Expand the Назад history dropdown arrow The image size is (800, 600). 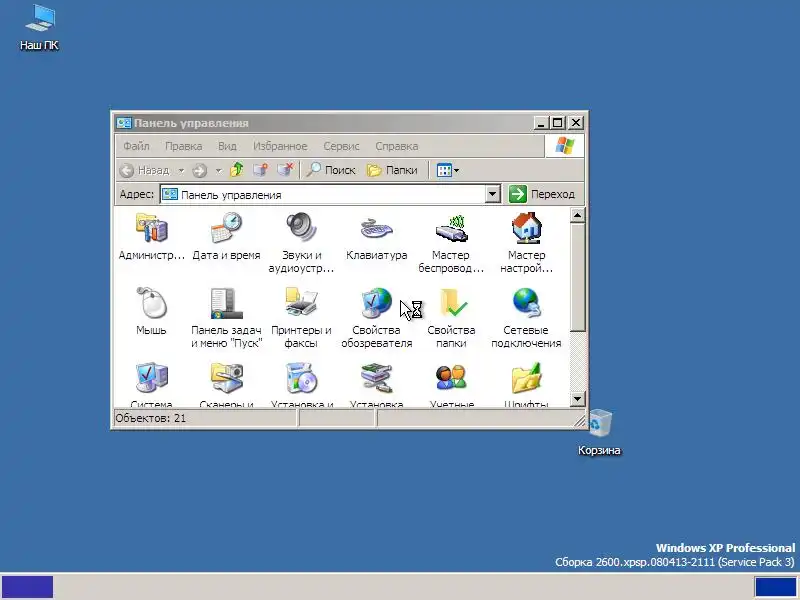181,170
